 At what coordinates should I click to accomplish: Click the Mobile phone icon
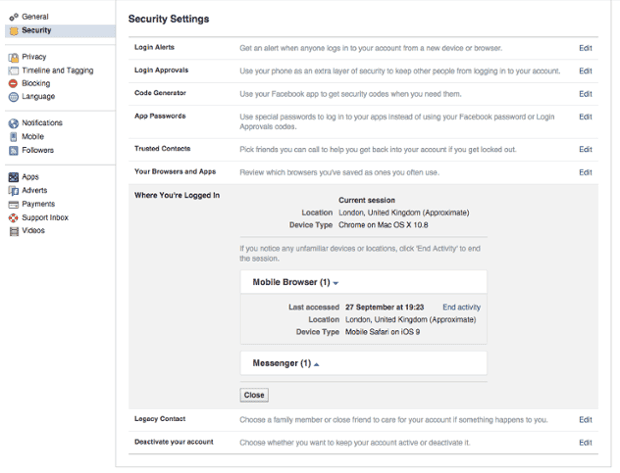pyautogui.click(x=13, y=137)
